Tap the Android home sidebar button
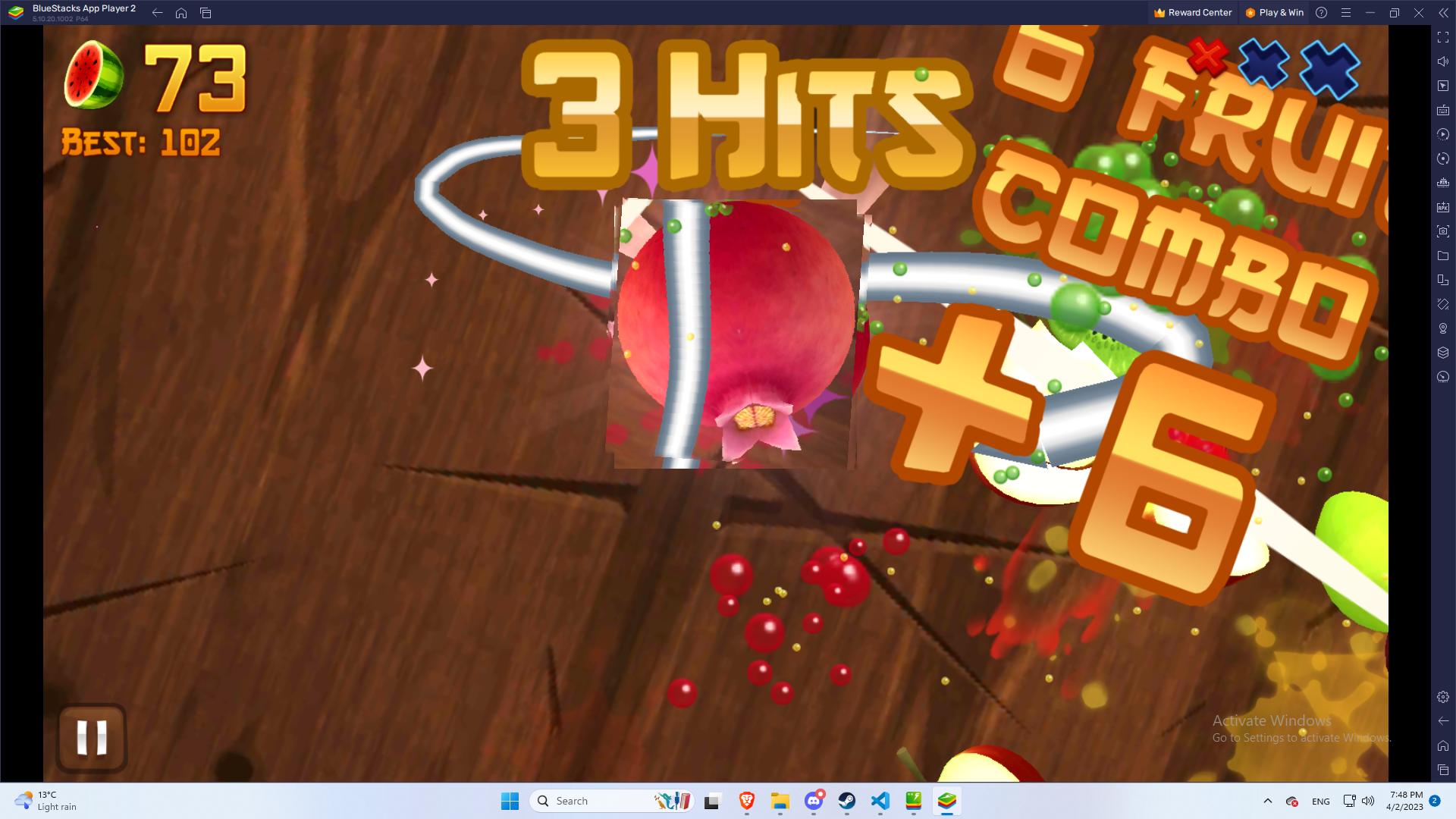 [1443, 745]
